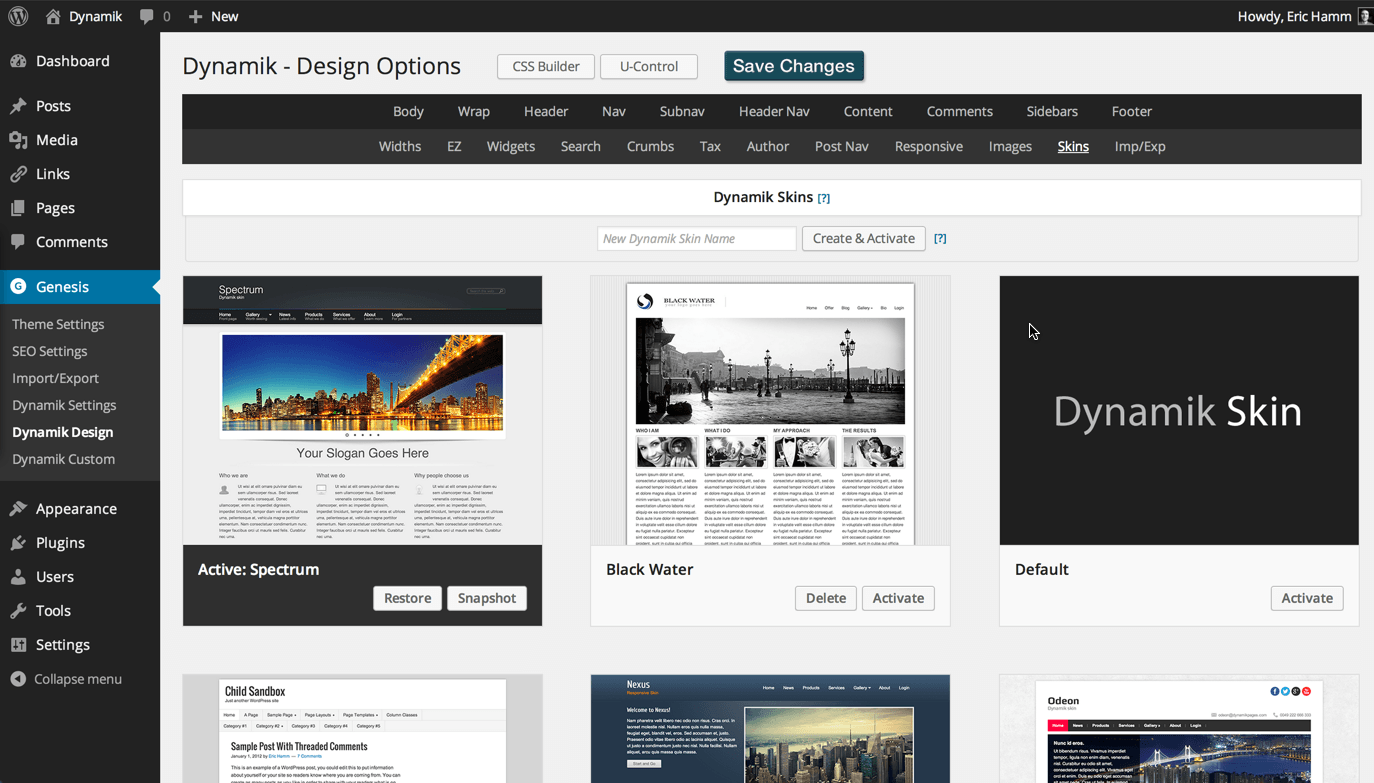The width and height of the screenshot is (1374, 783).
Task: Open the Sidebars tab
Action: tap(1052, 111)
